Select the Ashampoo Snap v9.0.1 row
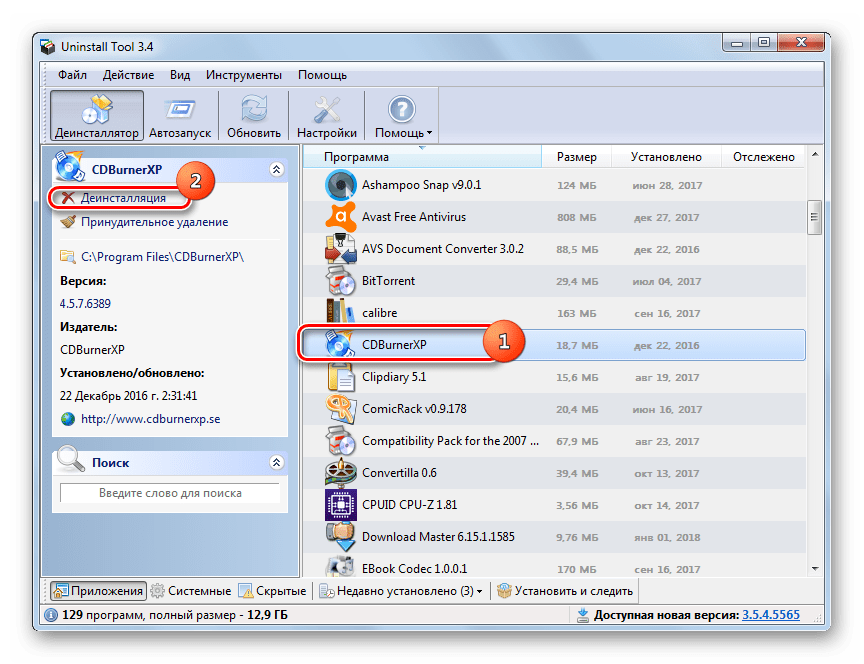Image resolution: width=864 pixels, height=664 pixels. tap(554, 185)
